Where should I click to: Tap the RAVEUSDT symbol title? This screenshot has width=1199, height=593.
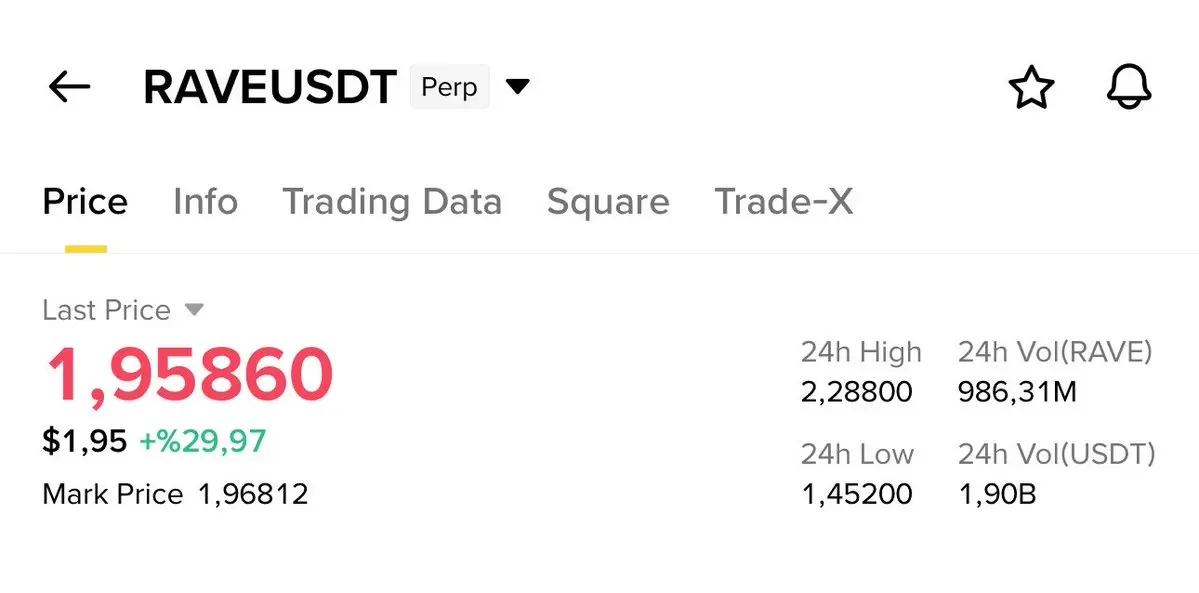270,88
